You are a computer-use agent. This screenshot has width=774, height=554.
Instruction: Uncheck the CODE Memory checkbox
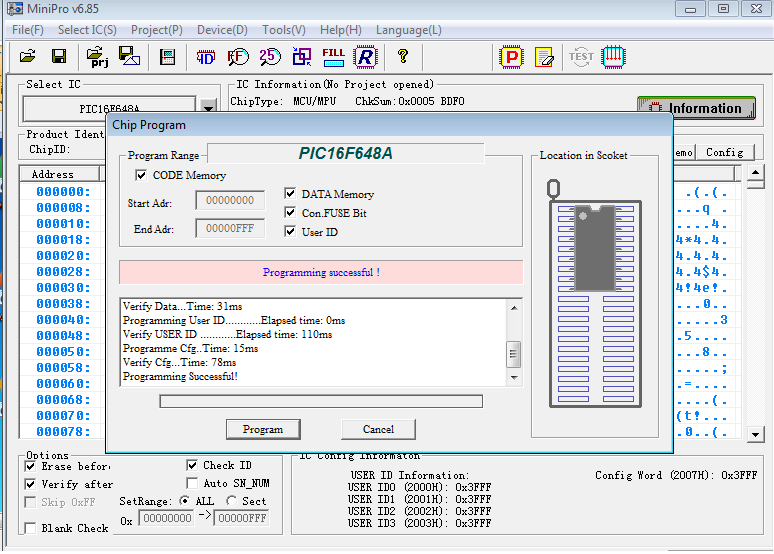tap(142, 176)
